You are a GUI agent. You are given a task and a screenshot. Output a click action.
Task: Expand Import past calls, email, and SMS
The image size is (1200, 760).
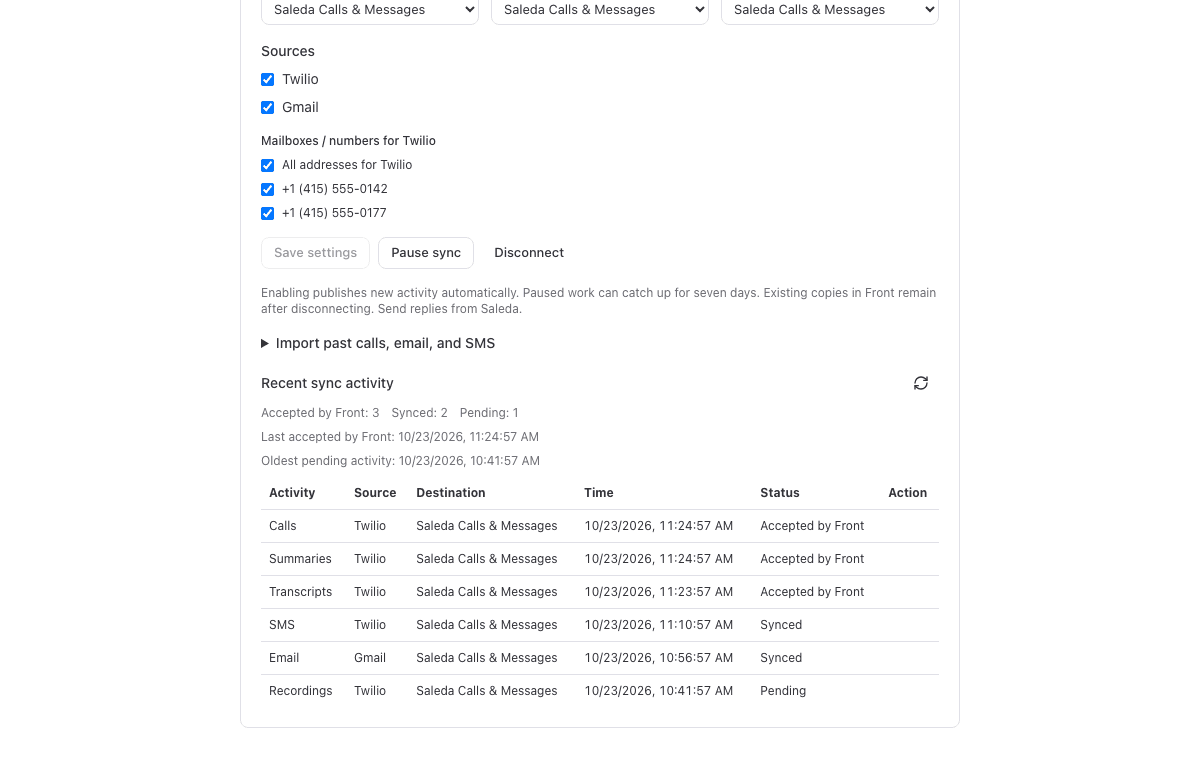tap(378, 343)
